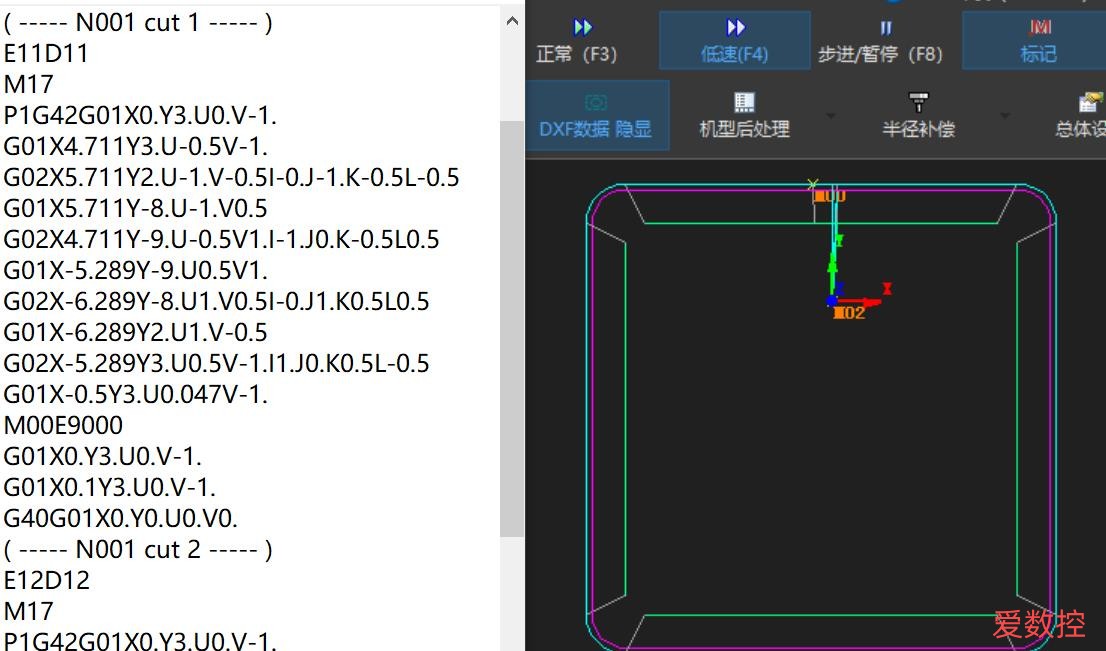Image resolution: width=1106 pixels, height=651 pixels.
Task: Click line G01X-5.289Y-9.U0.5V1.
Action: (136, 271)
